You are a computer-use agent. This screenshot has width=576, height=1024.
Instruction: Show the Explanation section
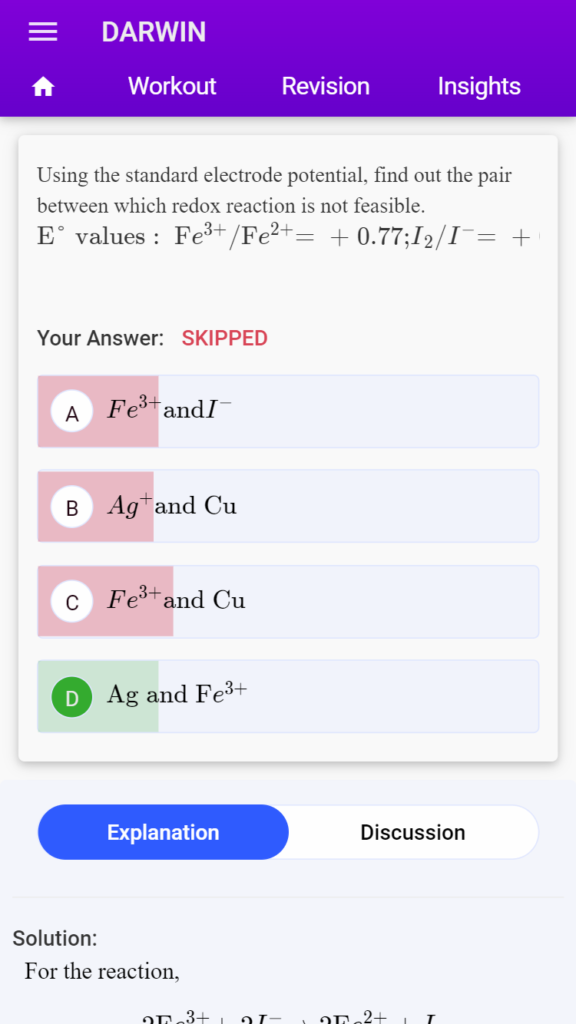tap(163, 832)
